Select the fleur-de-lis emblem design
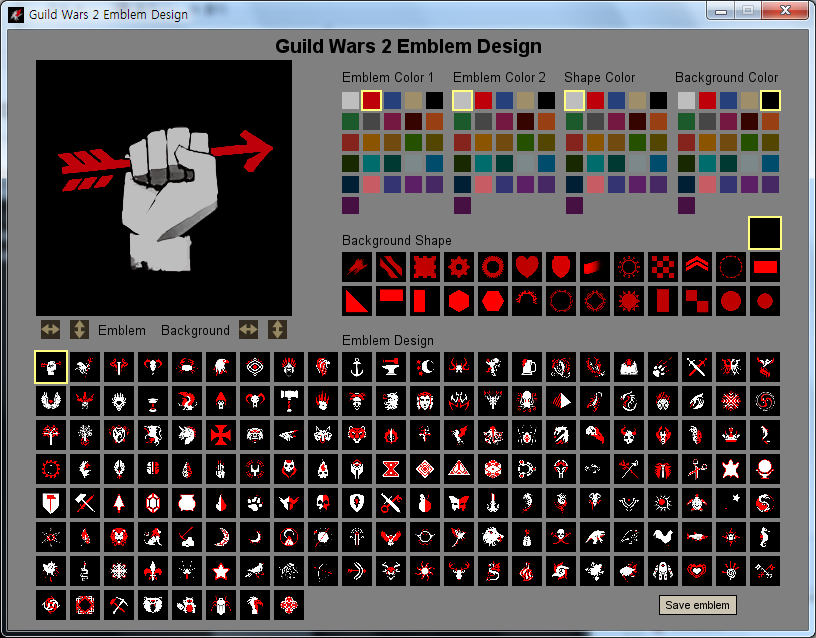This screenshot has width=816, height=638. (x=153, y=571)
